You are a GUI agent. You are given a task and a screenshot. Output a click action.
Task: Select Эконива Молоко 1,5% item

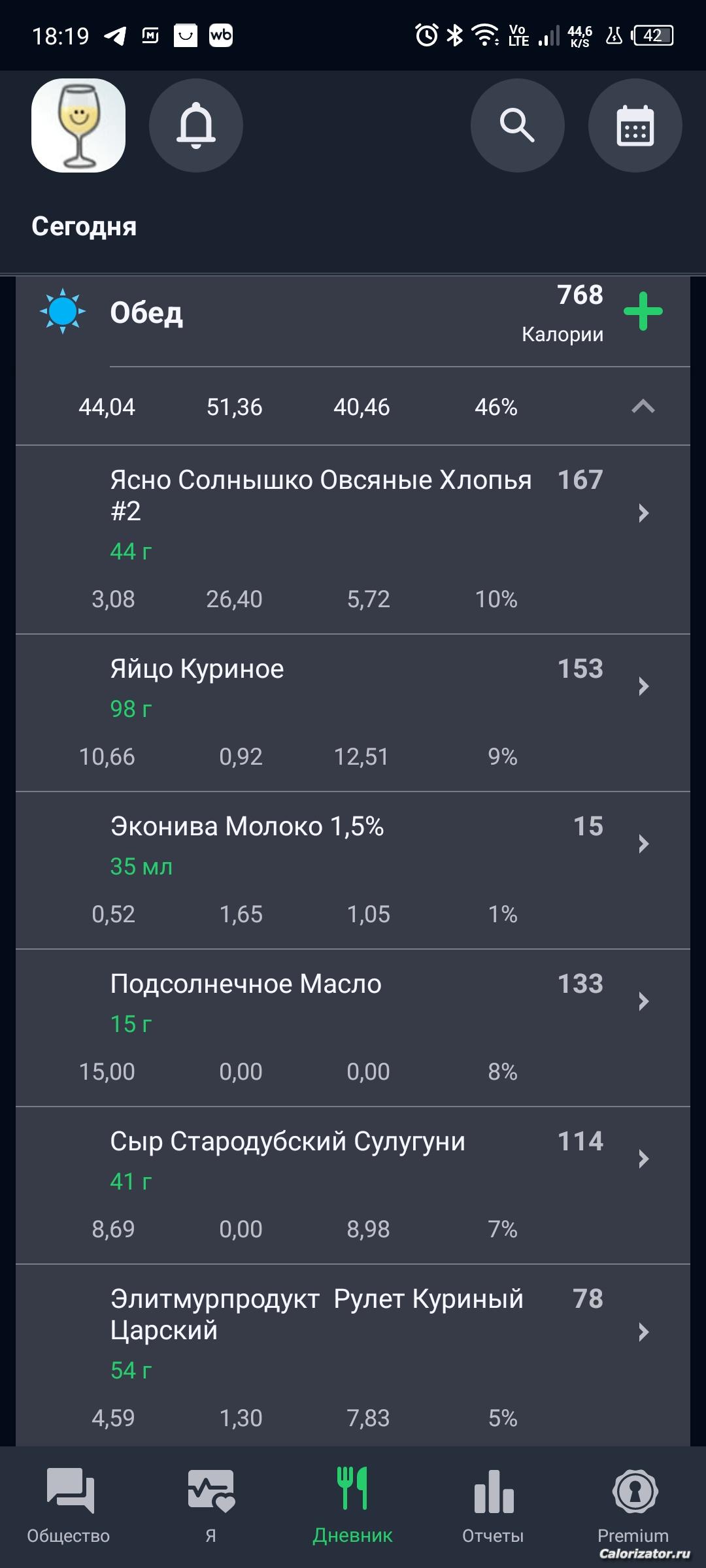[247, 827]
